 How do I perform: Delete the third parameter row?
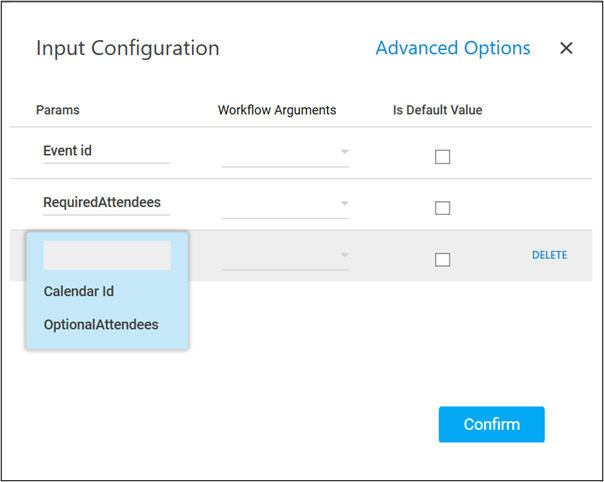tap(549, 255)
